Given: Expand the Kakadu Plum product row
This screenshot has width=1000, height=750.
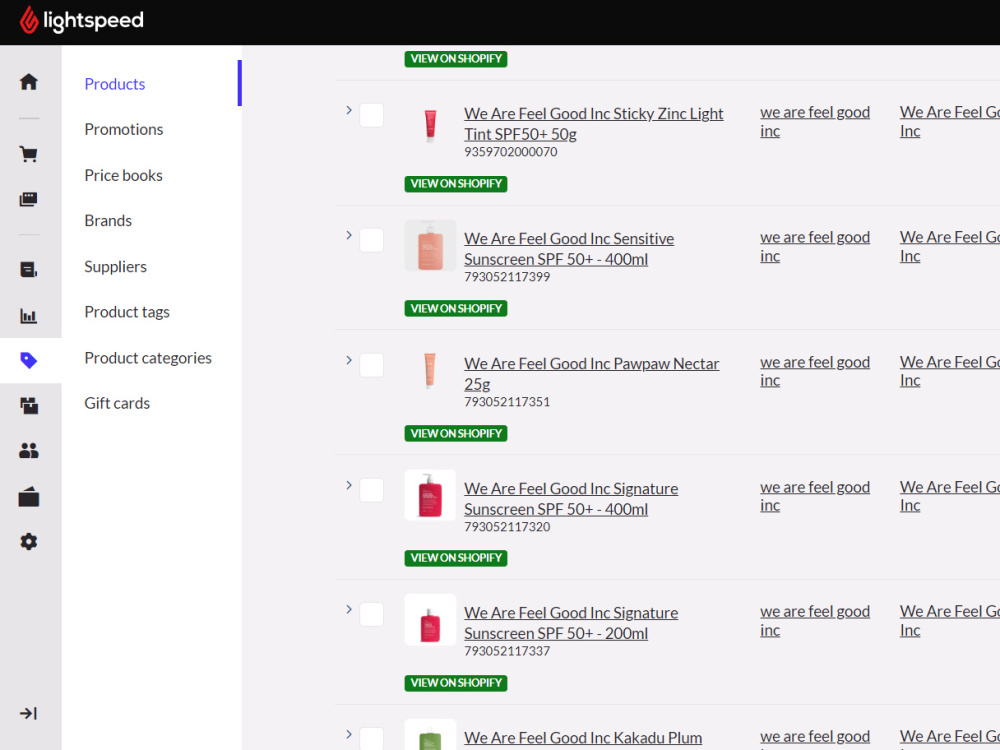Looking at the screenshot, I should coord(349,735).
